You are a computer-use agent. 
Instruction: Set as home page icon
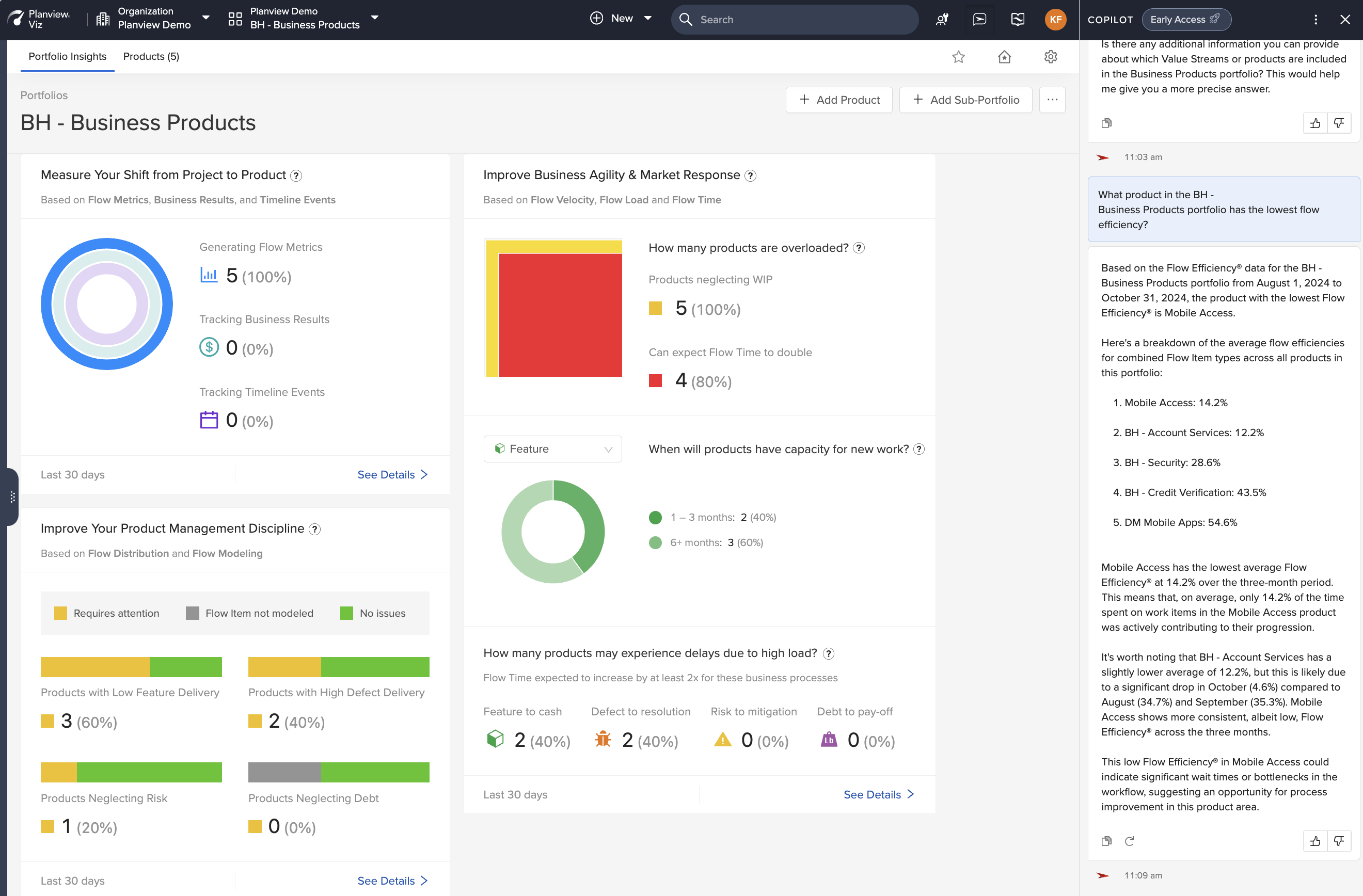[x=1004, y=57]
